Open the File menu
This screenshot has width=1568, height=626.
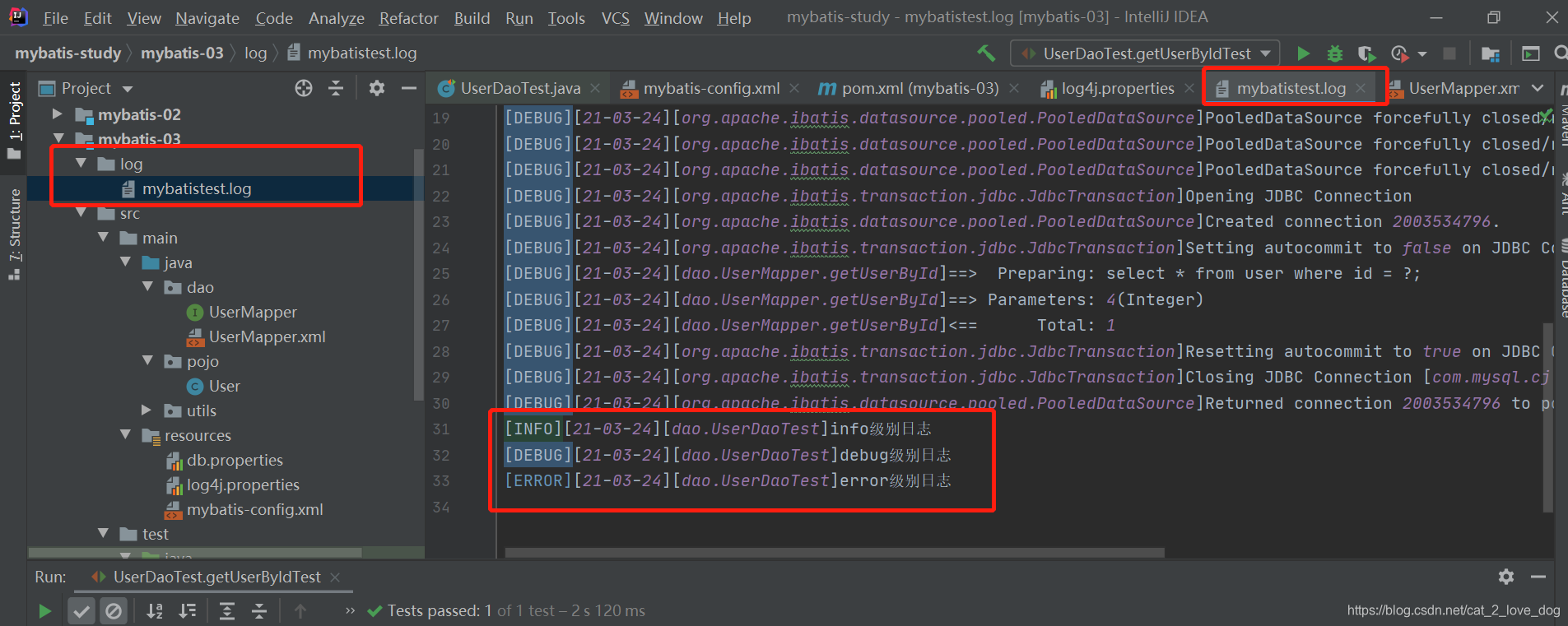[x=55, y=17]
